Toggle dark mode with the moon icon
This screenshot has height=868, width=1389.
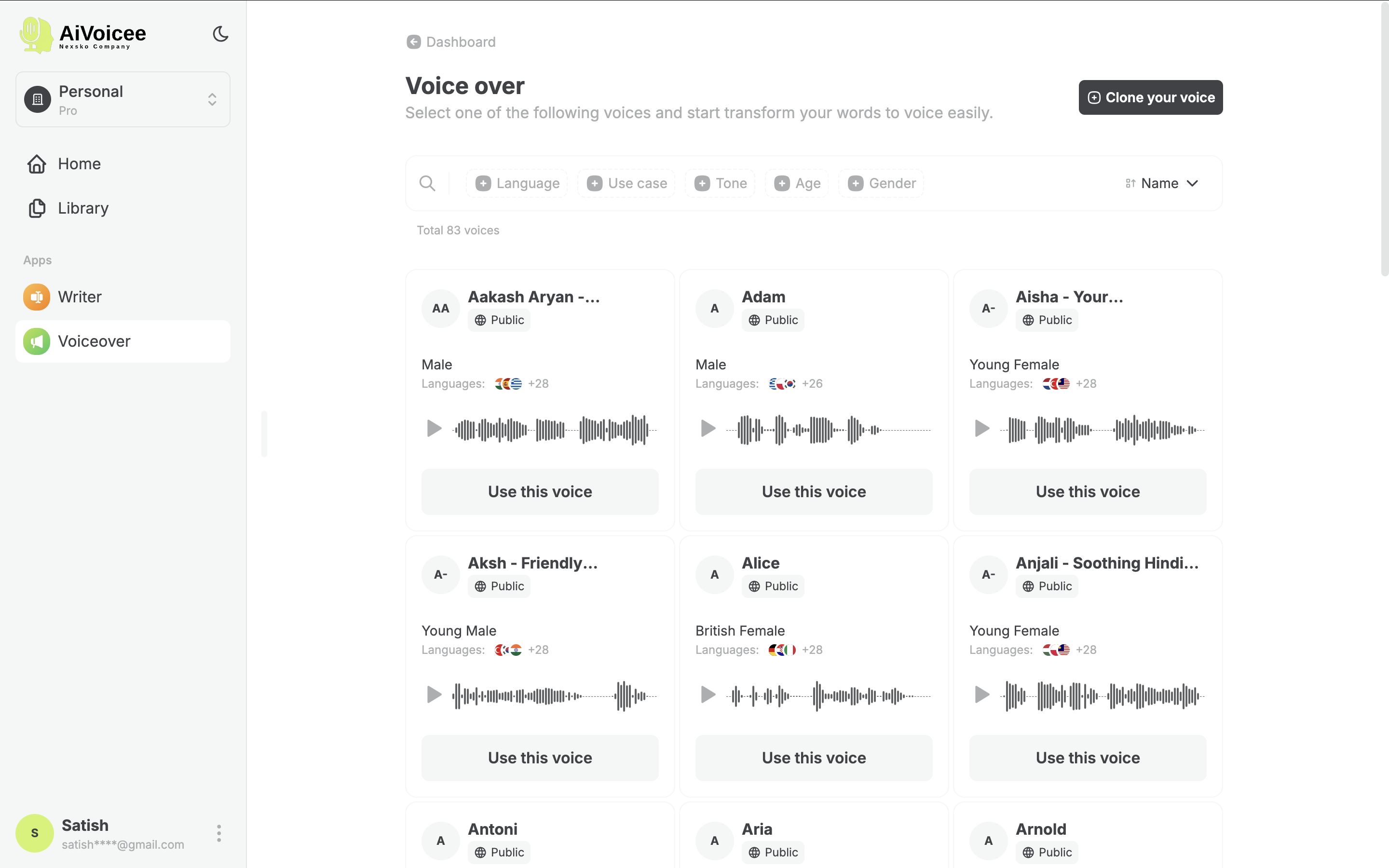[x=220, y=34]
